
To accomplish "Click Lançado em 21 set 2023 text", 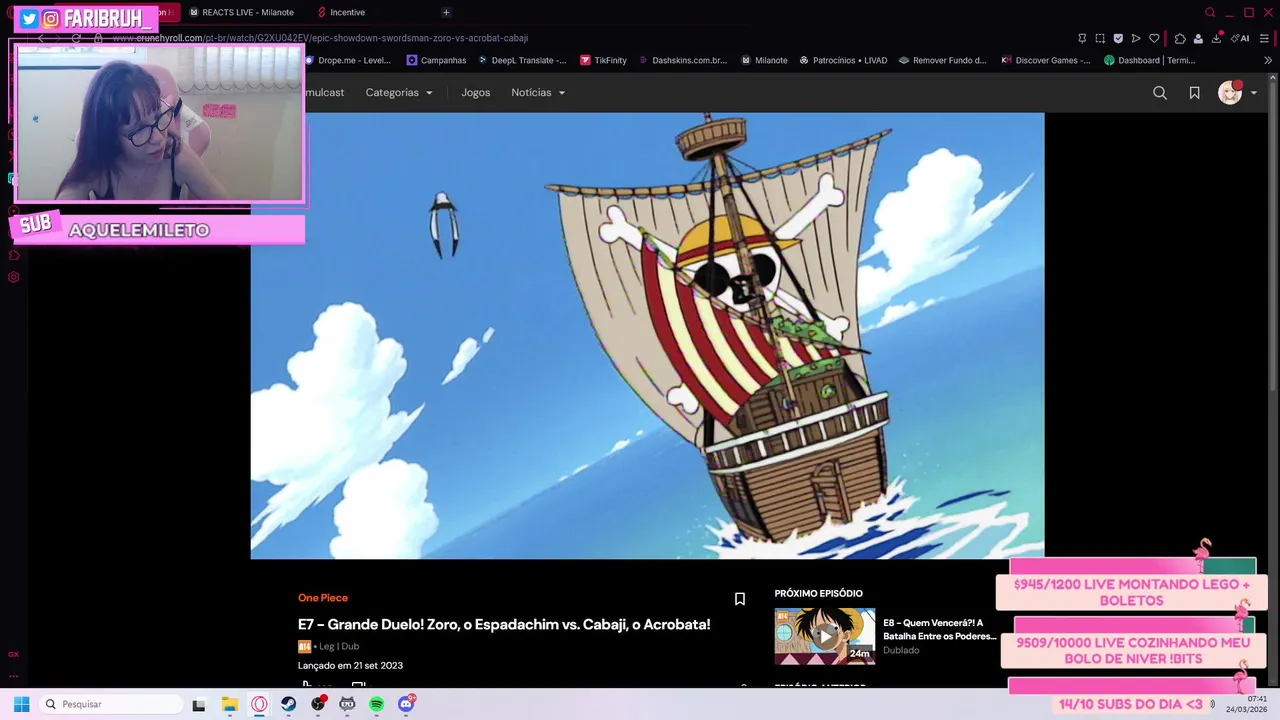I will coord(350,665).
